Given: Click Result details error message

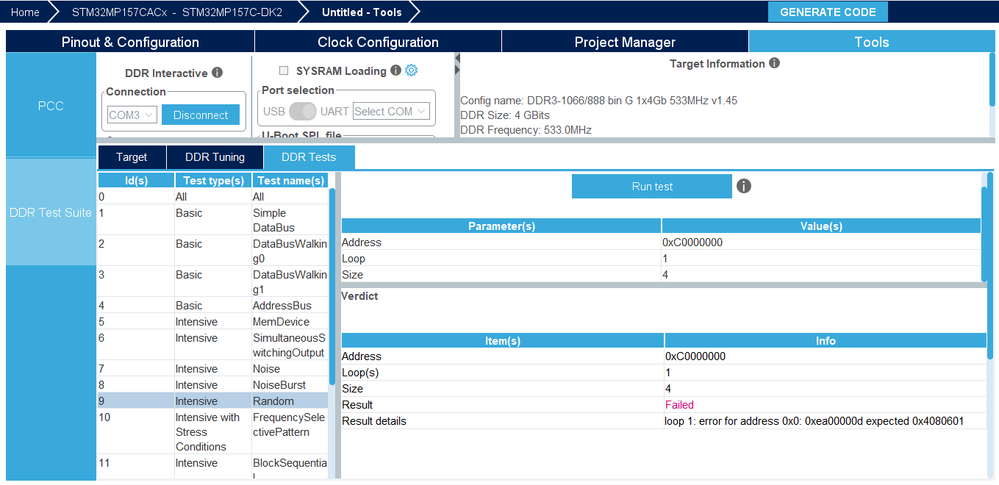Looking at the screenshot, I should tap(814, 421).
